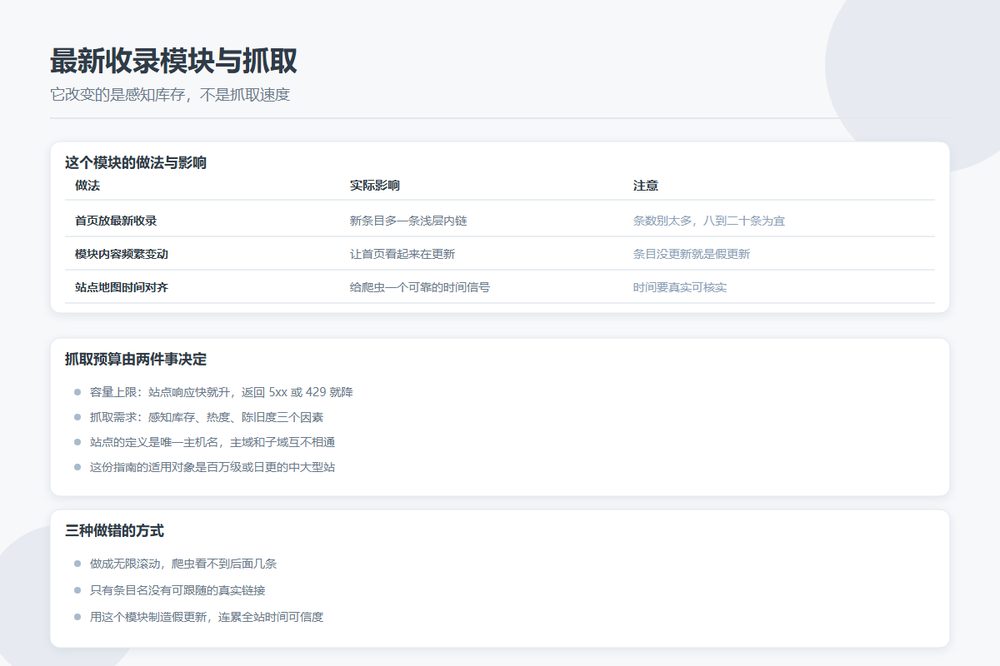Viewport: 1000px width, 666px height.
Task: Select cell 条目没更新就是假更新
Action: [x=691, y=254]
